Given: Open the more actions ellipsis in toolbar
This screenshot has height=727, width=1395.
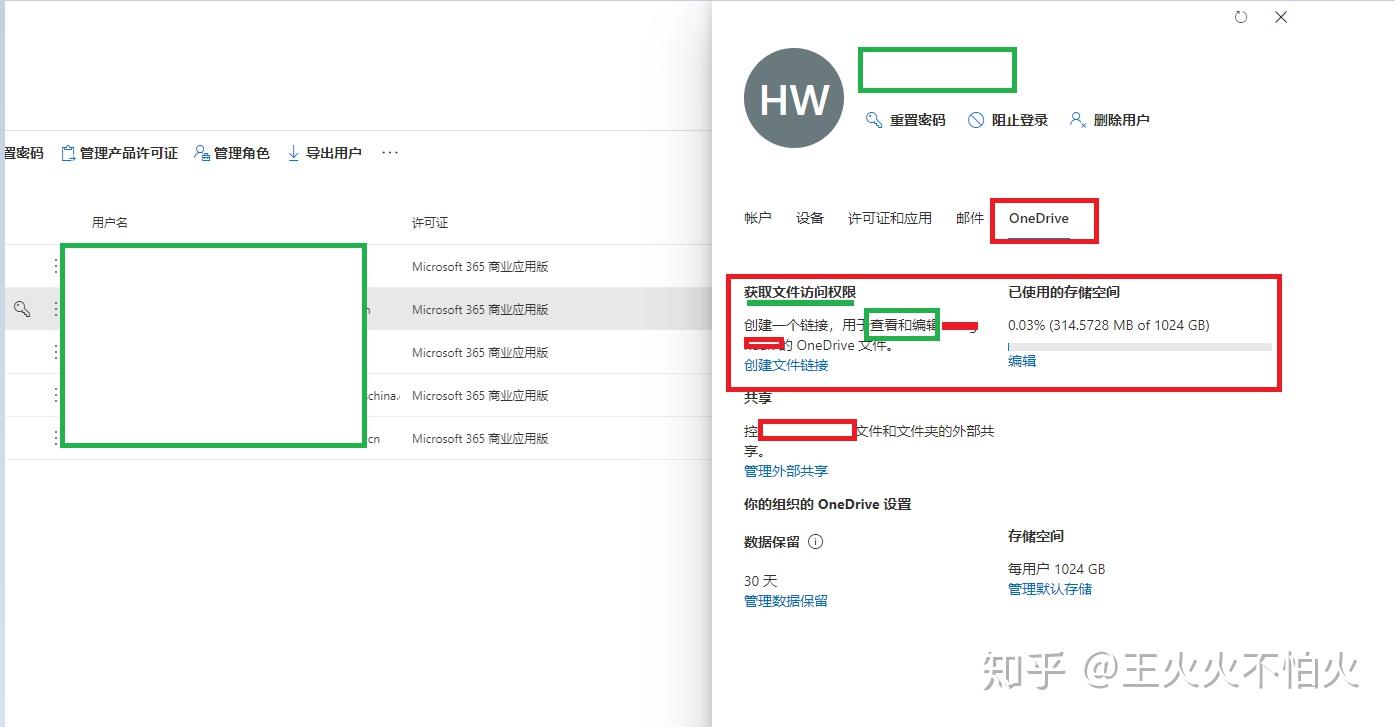Looking at the screenshot, I should [x=390, y=153].
